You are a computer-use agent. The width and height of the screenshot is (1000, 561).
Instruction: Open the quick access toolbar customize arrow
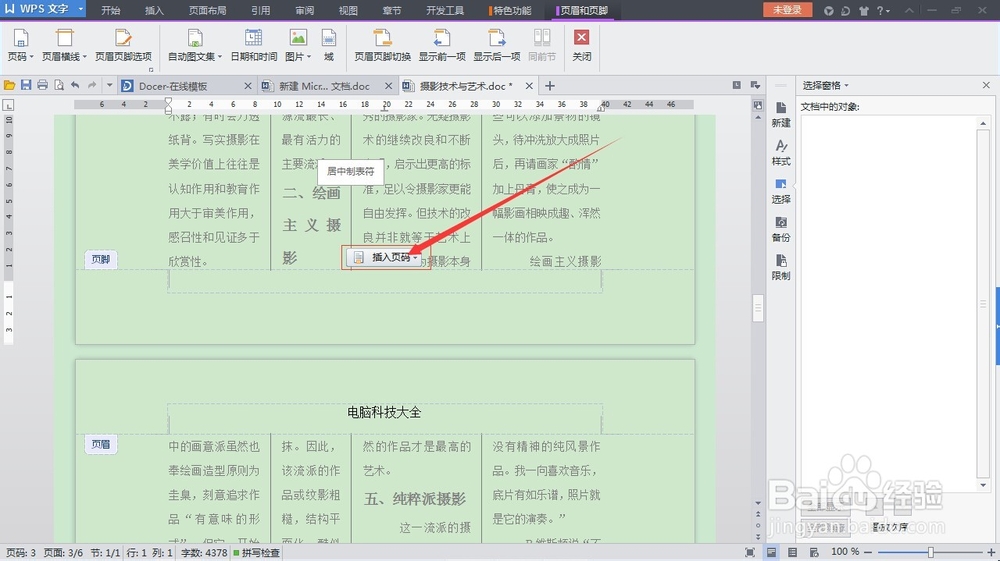tap(109, 85)
